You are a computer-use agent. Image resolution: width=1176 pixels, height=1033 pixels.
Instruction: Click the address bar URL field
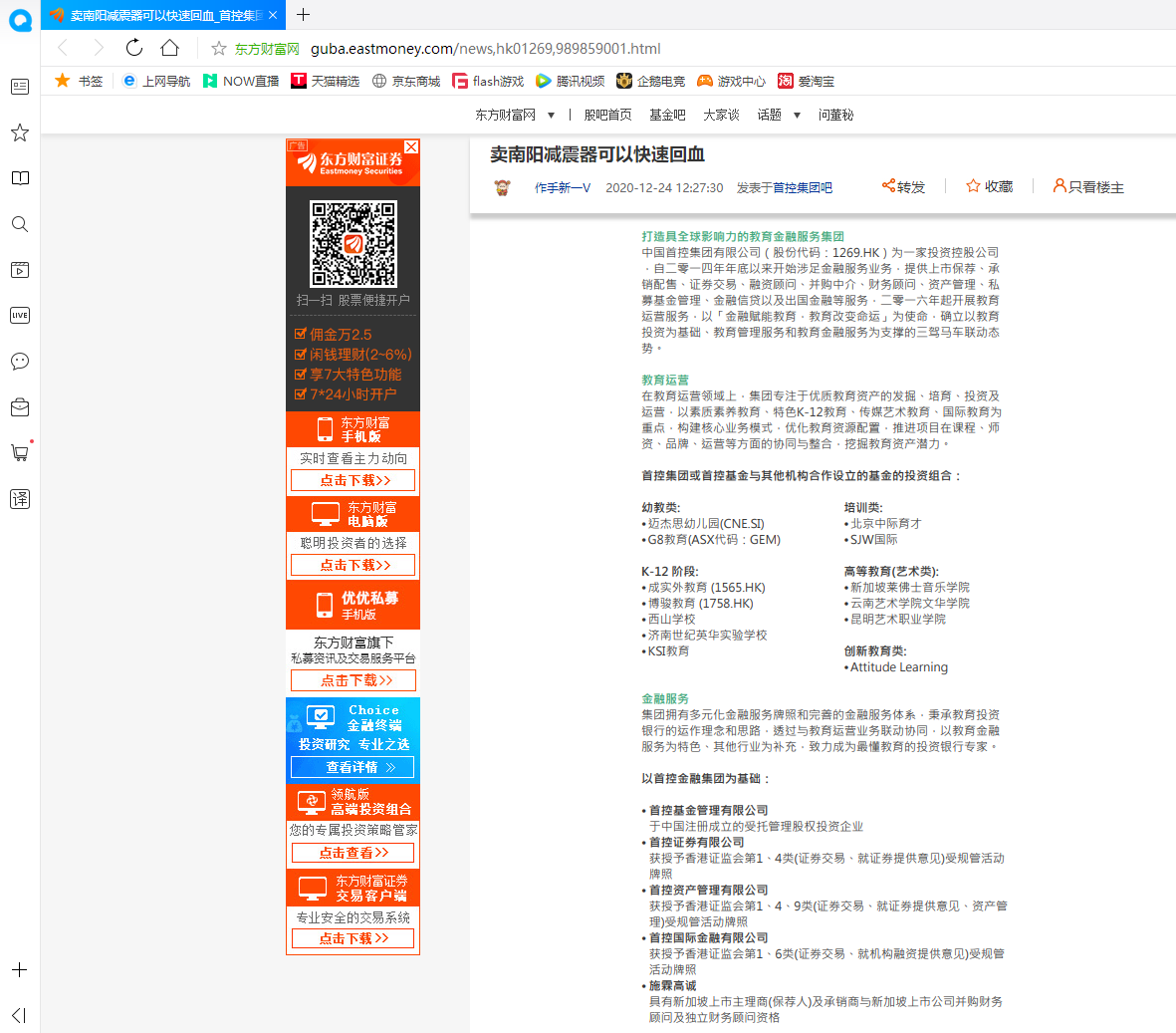486,49
